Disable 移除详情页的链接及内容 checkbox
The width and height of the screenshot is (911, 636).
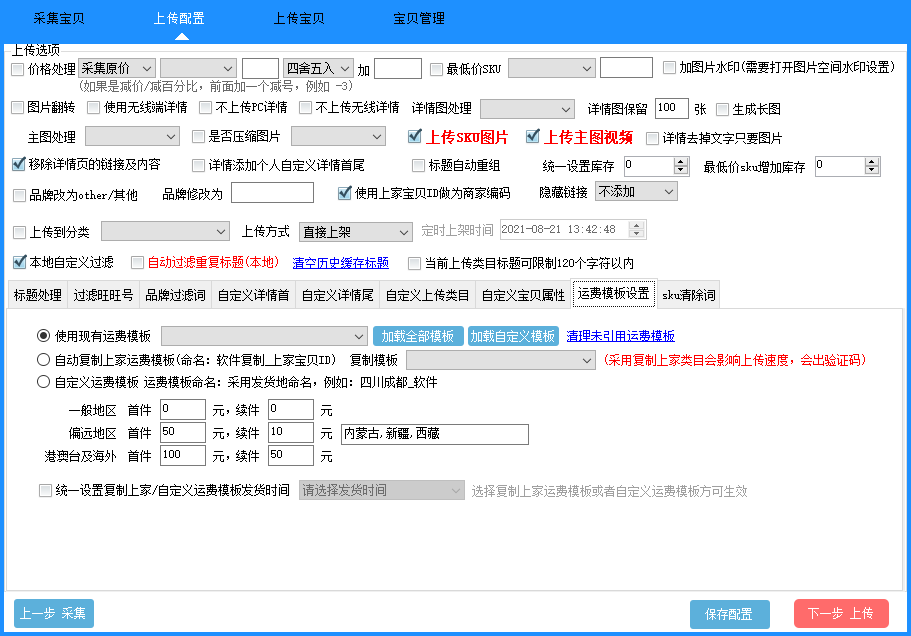point(18,164)
